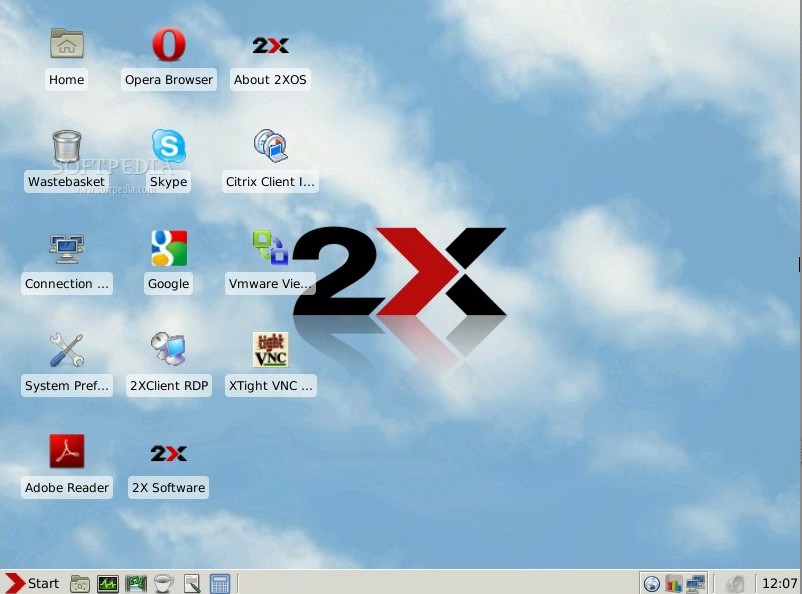Click the globe icon in the system tray
Image resolution: width=802 pixels, height=594 pixels.
652,584
